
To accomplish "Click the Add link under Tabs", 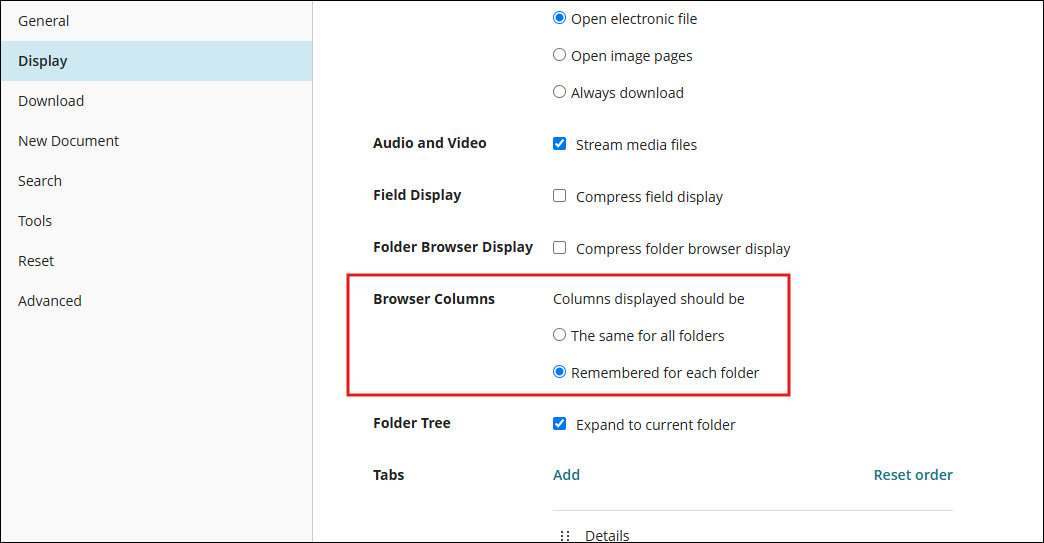I will tap(566, 475).
